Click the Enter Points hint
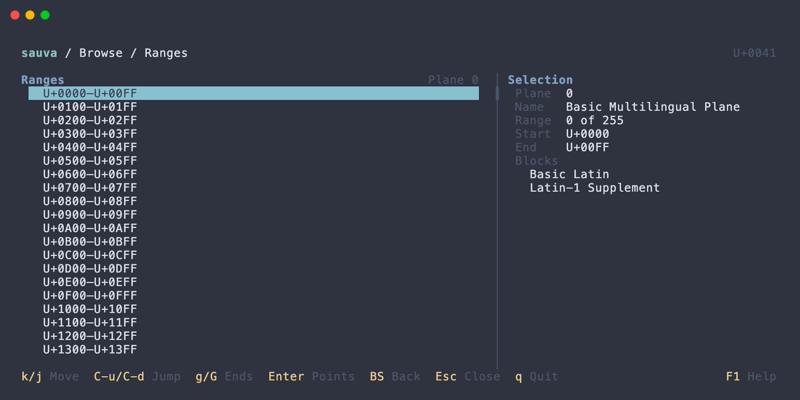Image resolution: width=800 pixels, height=400 pixels. [311, 377]
